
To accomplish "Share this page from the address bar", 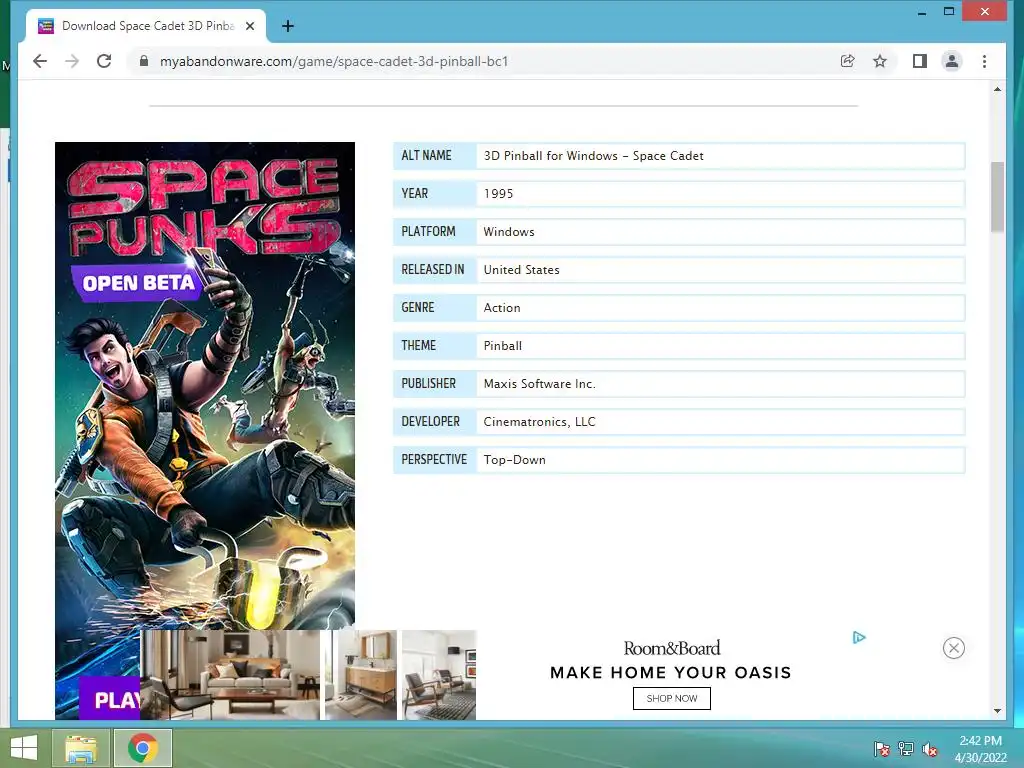I will pyautogui.click(x=847, y=61).
